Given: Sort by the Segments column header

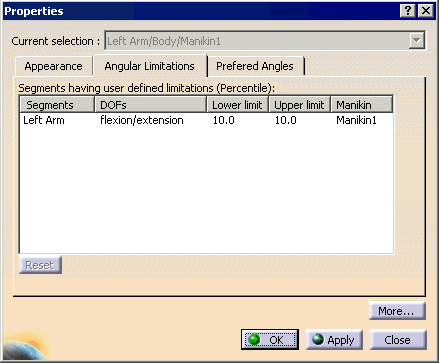Looking at the screenshot, I should click(x=57, y=105).
